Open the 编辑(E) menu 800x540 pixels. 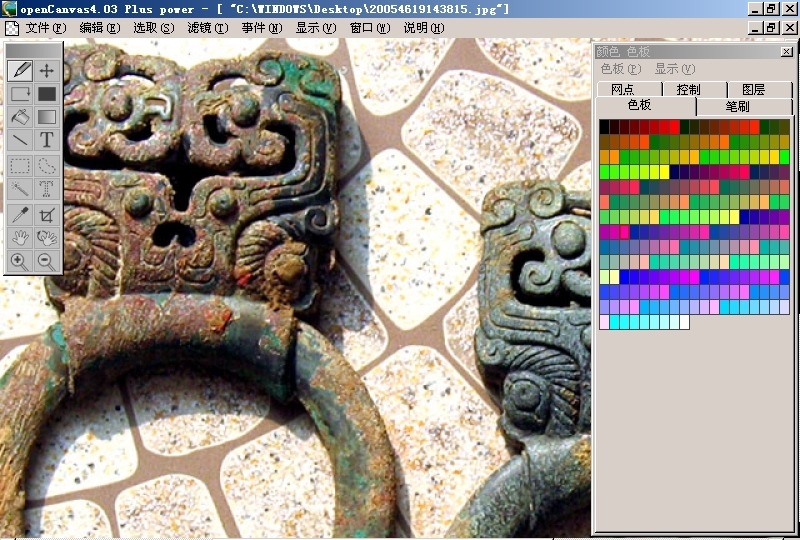click(x=100, y=28)
